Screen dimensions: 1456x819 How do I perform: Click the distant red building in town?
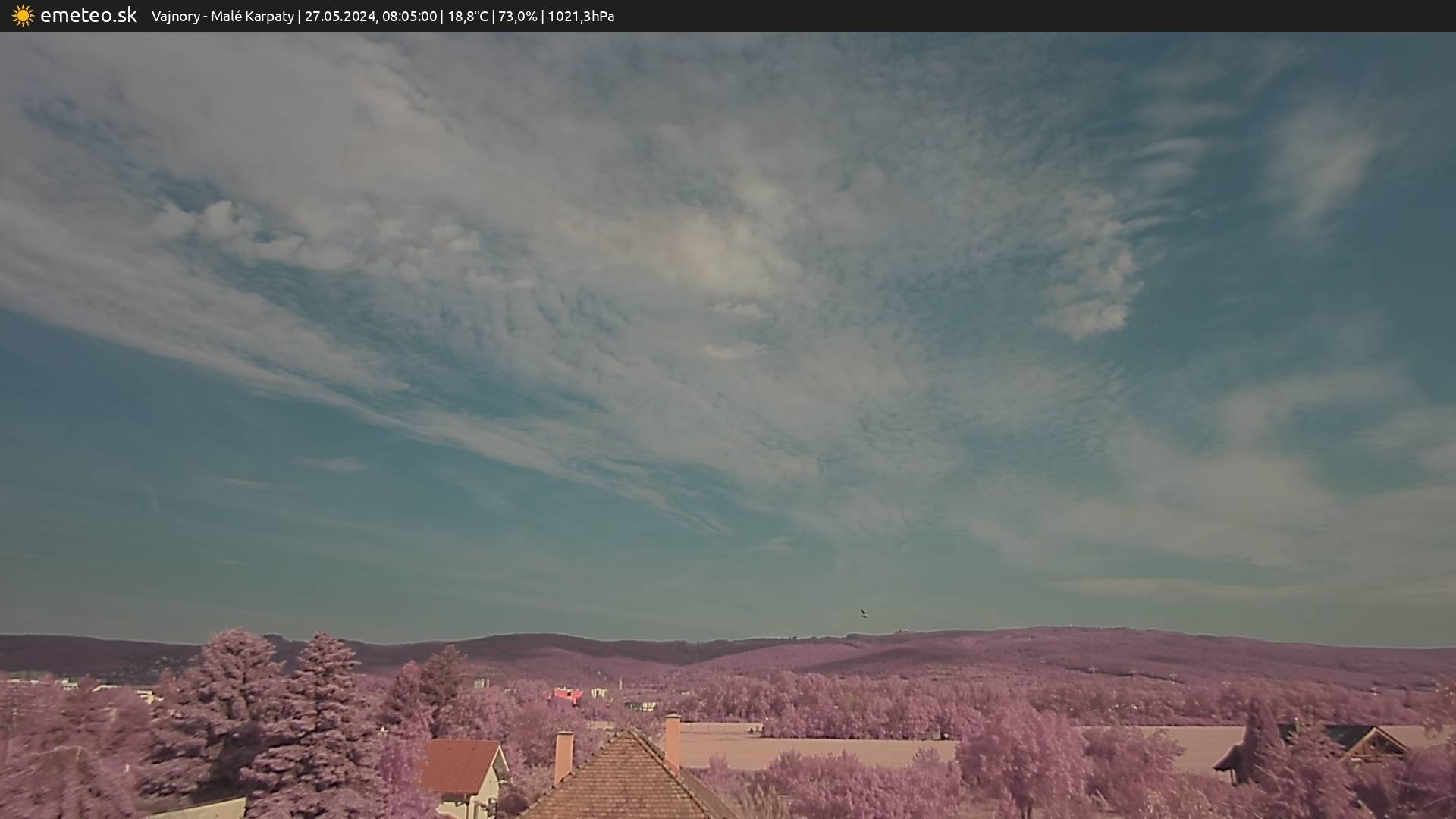pyautogui.click(x=567, y=695)
